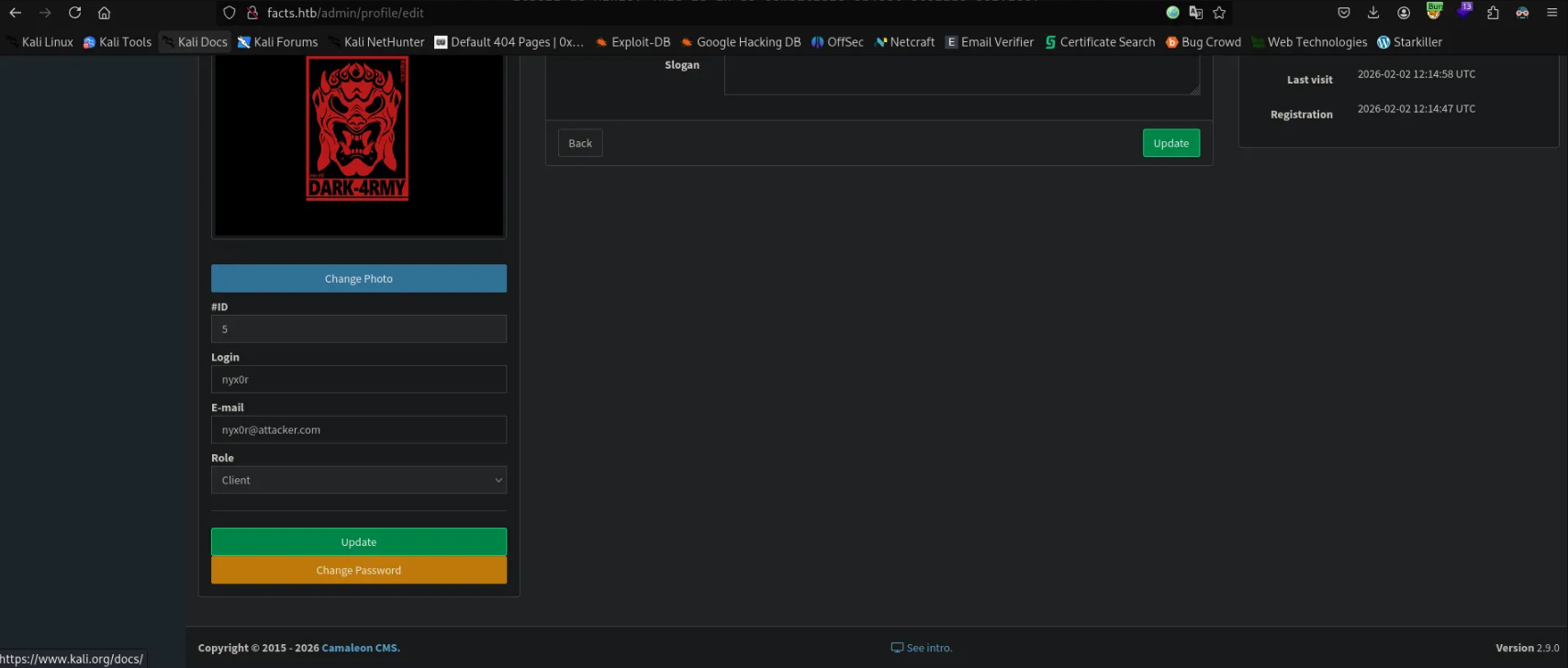Open the Kali Linux bookmark

click(x=40, y=42)
